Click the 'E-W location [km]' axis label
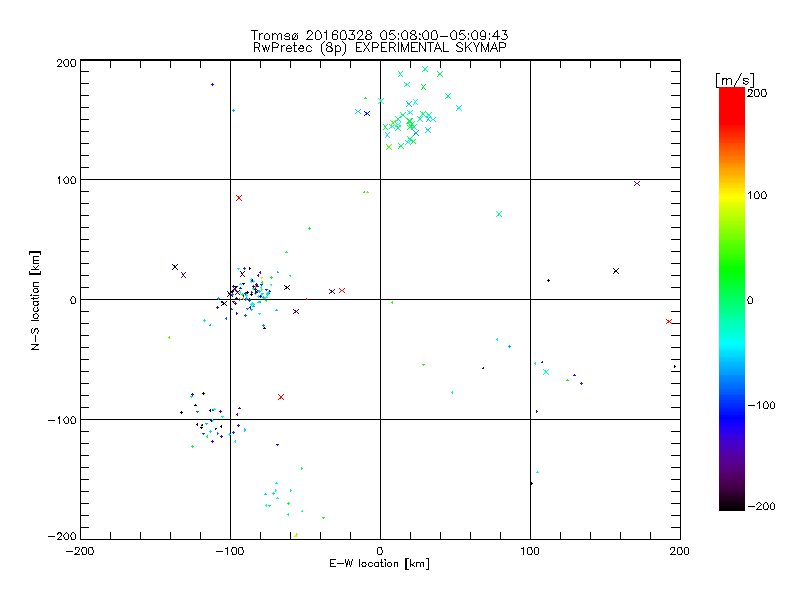The height and width of the screenshot is (600, 800). tap(379, 564)
